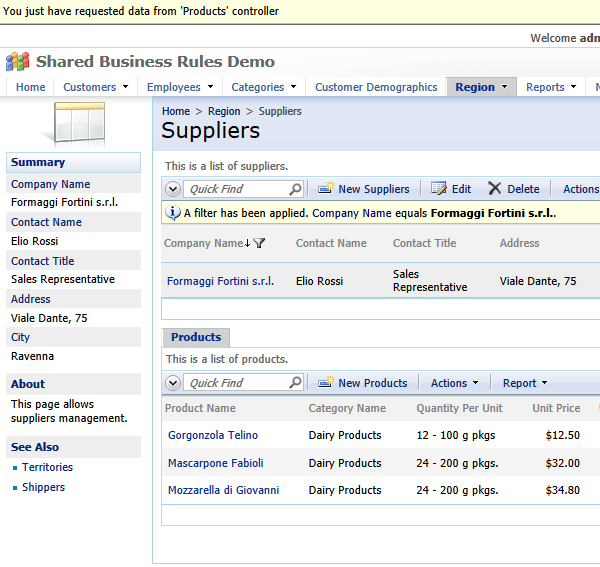Click in the suppliers Quick Find field

coord(237,189)
